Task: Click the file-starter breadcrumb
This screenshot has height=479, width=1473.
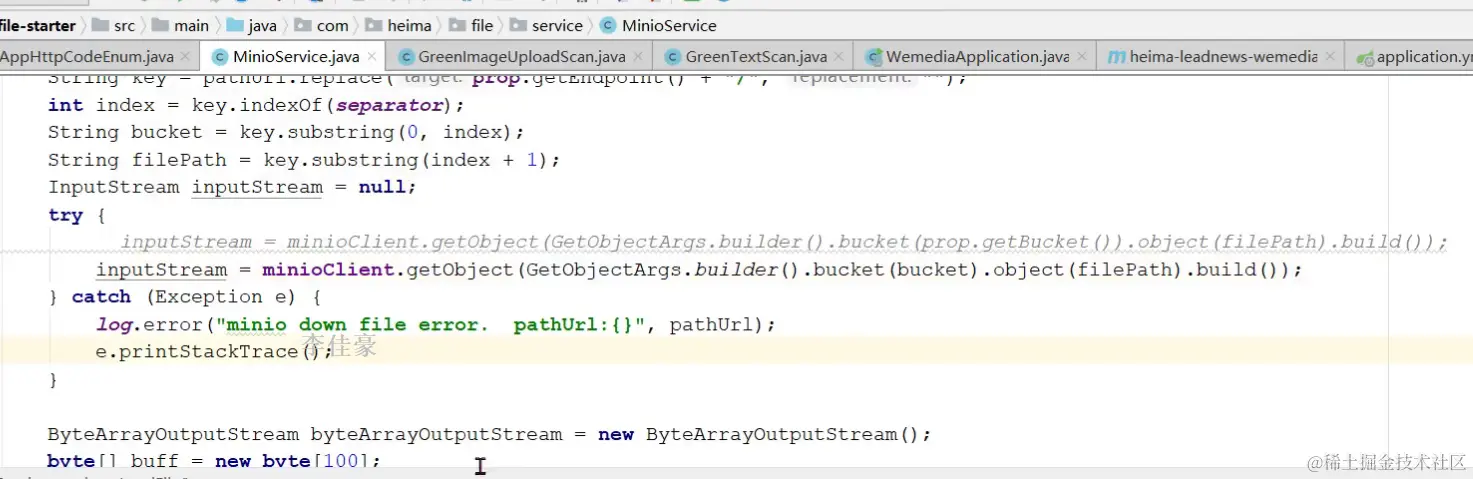Action: pyautogui.click(x=38, y=25)
